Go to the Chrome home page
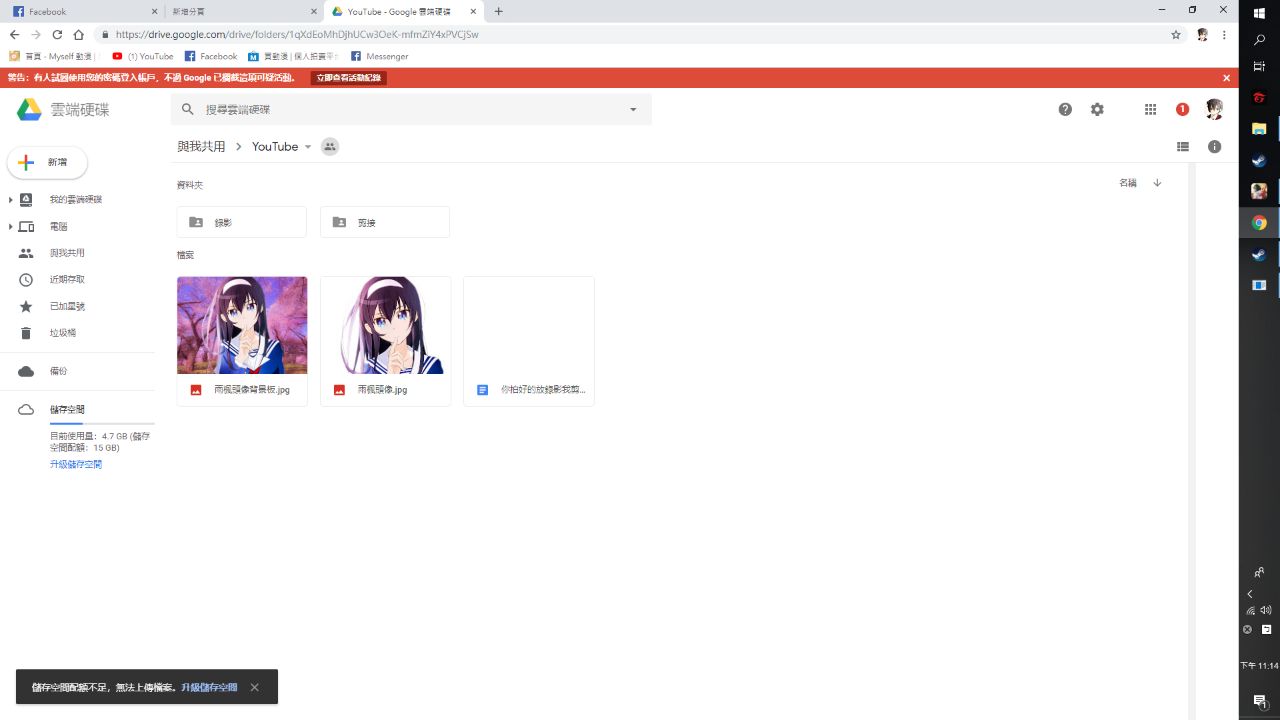The height and width of the screenshot is (720, 1280). pos(78,34)
